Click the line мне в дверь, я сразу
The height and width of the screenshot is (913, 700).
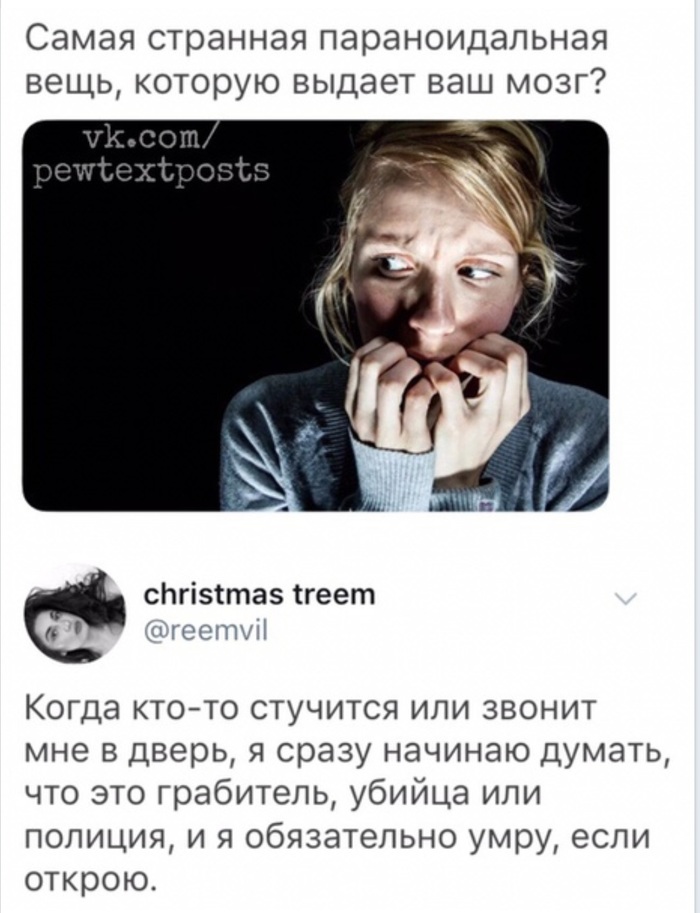pyautogui.click(x=348, y=755)
